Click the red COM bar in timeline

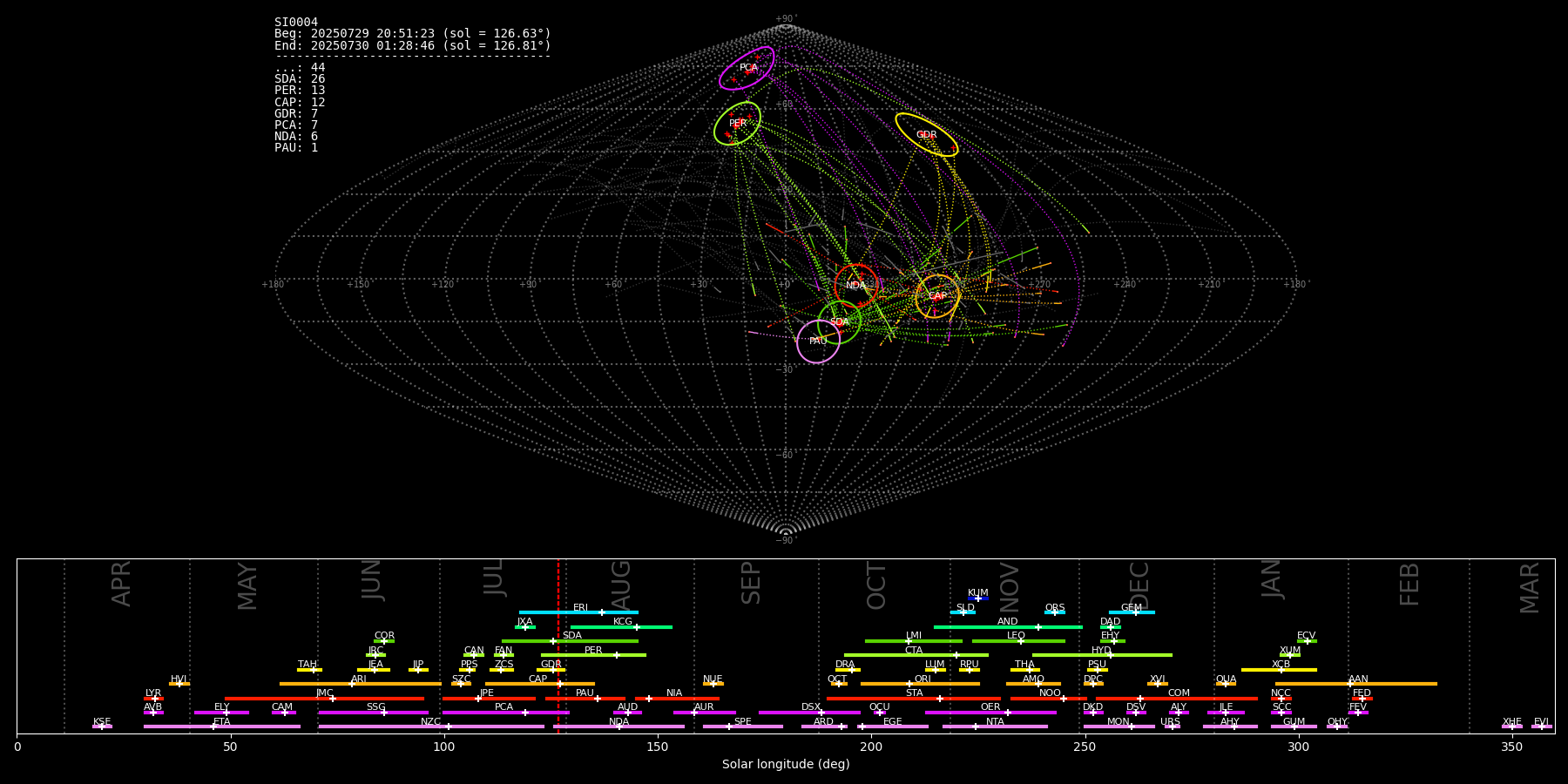[1177, 699]
